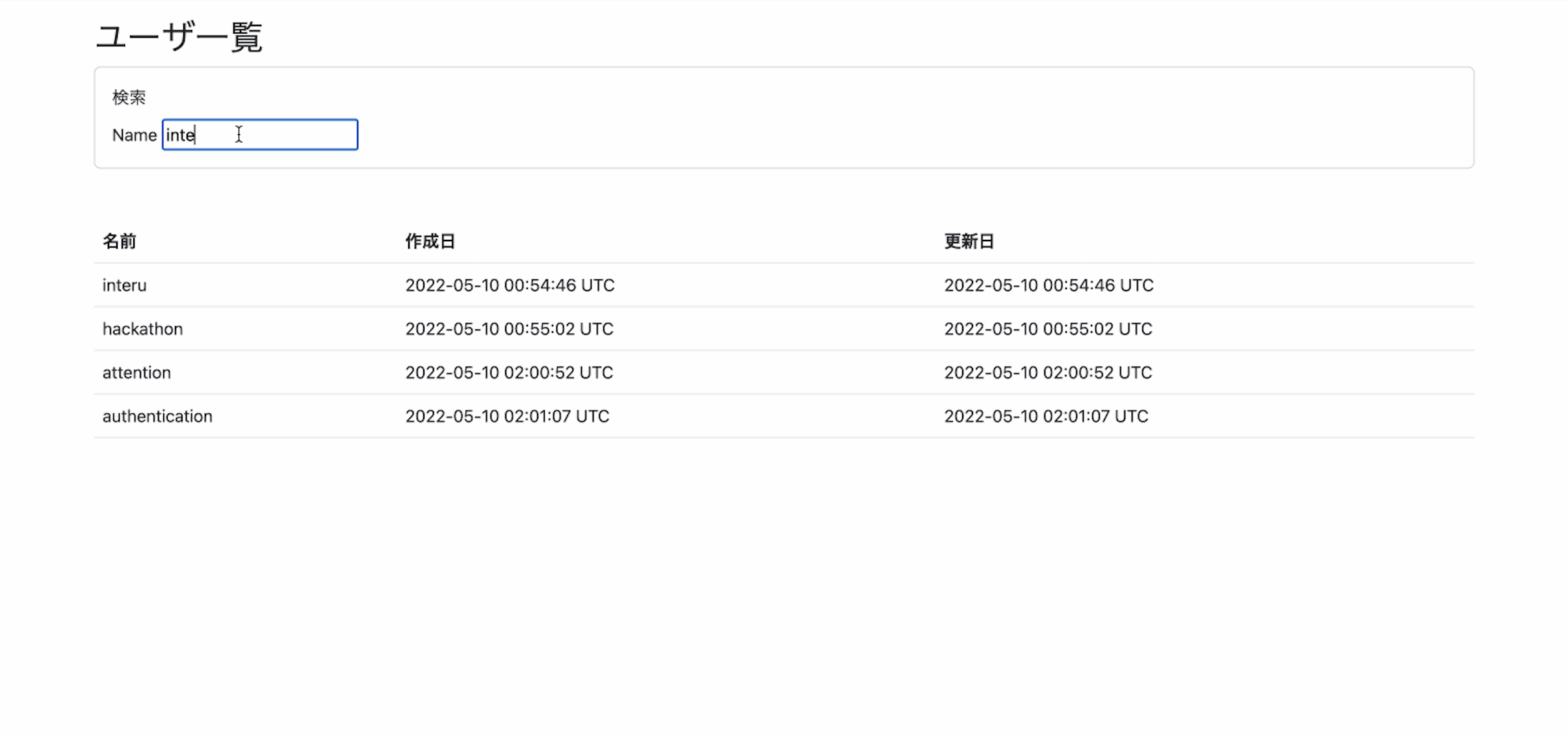Click the Name label beside search box
The width and height of the screenshot is (1568, 737).
pyautogui.click(x=134, y=135)
